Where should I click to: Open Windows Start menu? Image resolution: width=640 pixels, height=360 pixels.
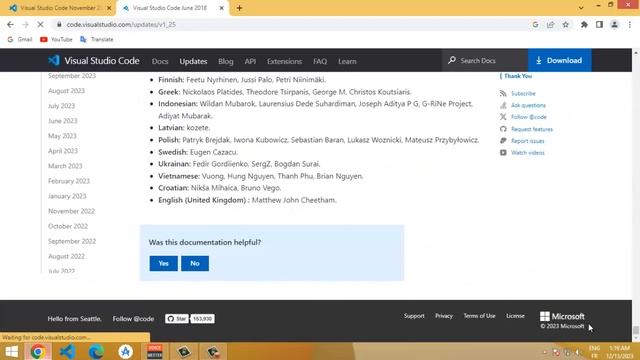tap(11, 351)
